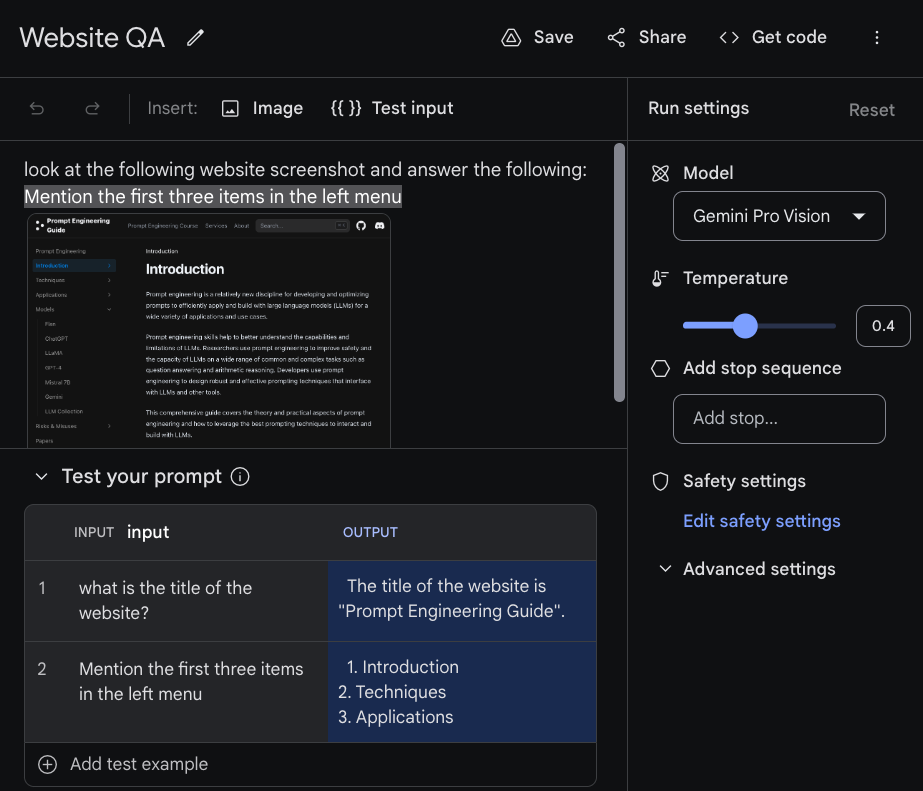The width and height of the screenshot is (923, 791).
Task: Open the three-dot more options menu
Action: tap(877, 38)
